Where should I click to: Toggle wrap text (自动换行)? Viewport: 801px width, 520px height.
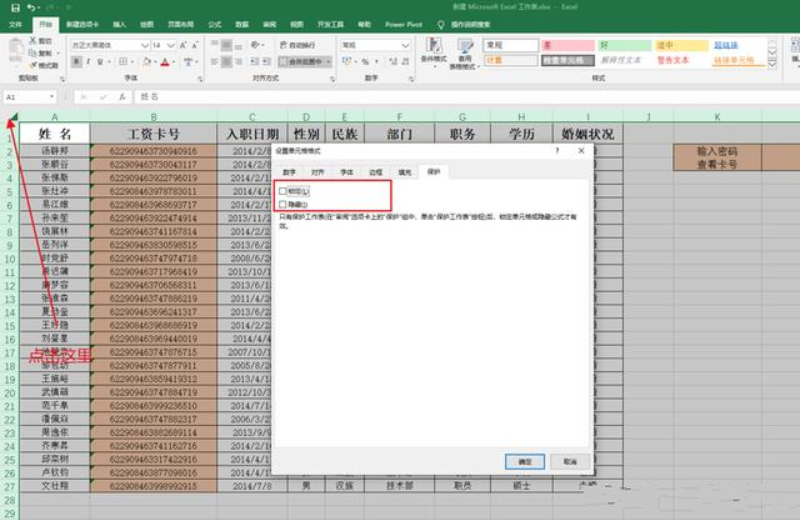tap(297, 45)
